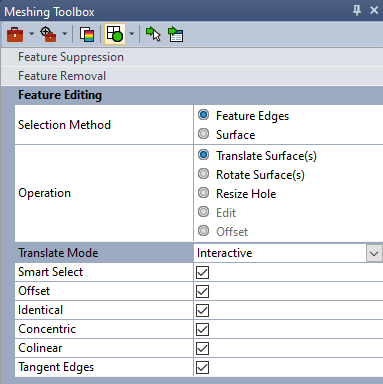The image size is (383, 384).
Task: Select Surface selection method
Action: [x=203, y=134]
